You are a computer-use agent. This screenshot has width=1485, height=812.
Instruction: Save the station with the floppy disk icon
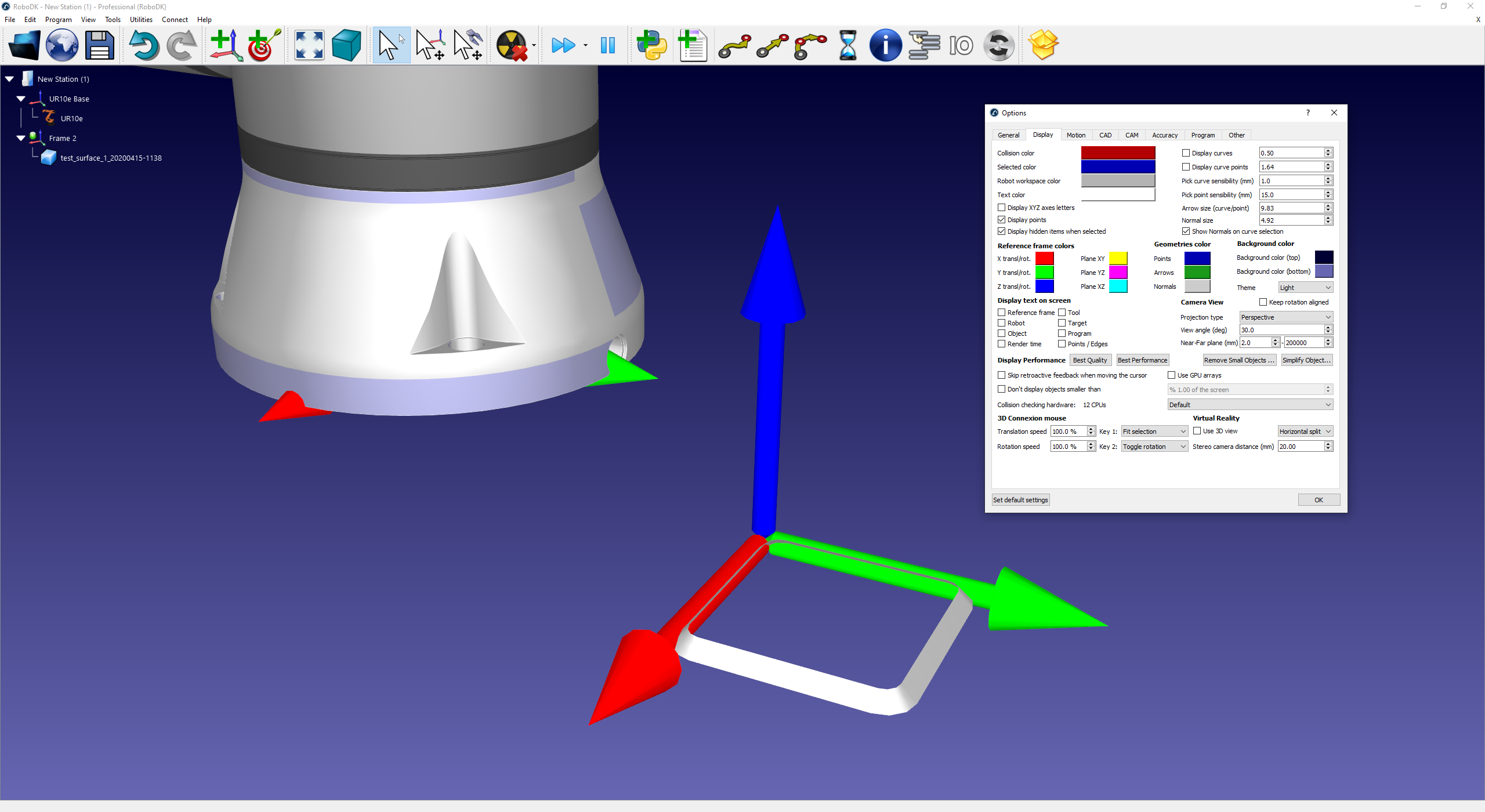(100, 45)
